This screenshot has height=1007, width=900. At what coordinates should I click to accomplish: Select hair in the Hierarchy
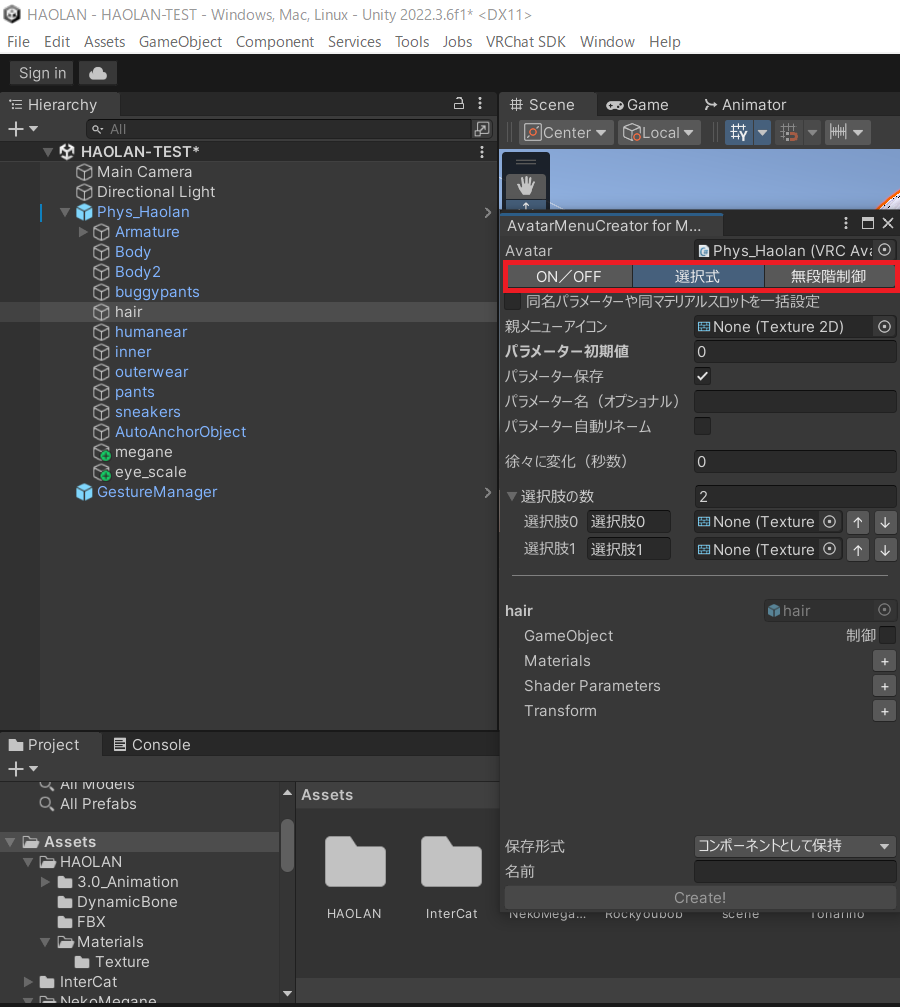249,312
